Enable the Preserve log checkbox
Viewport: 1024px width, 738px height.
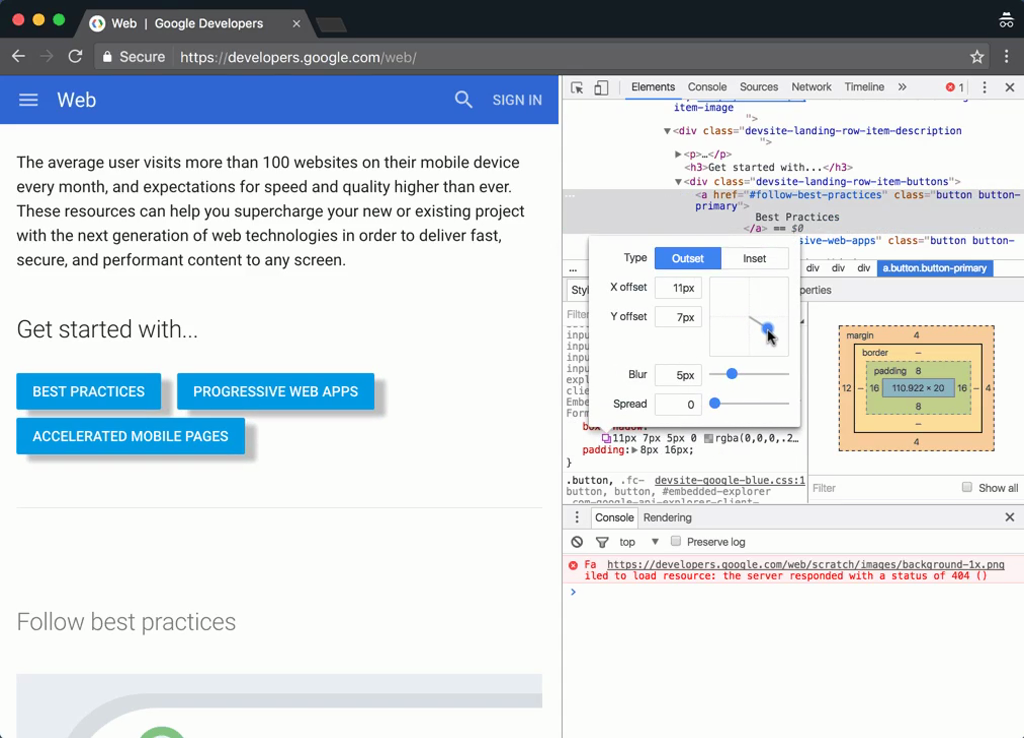(x=676, y=541)
